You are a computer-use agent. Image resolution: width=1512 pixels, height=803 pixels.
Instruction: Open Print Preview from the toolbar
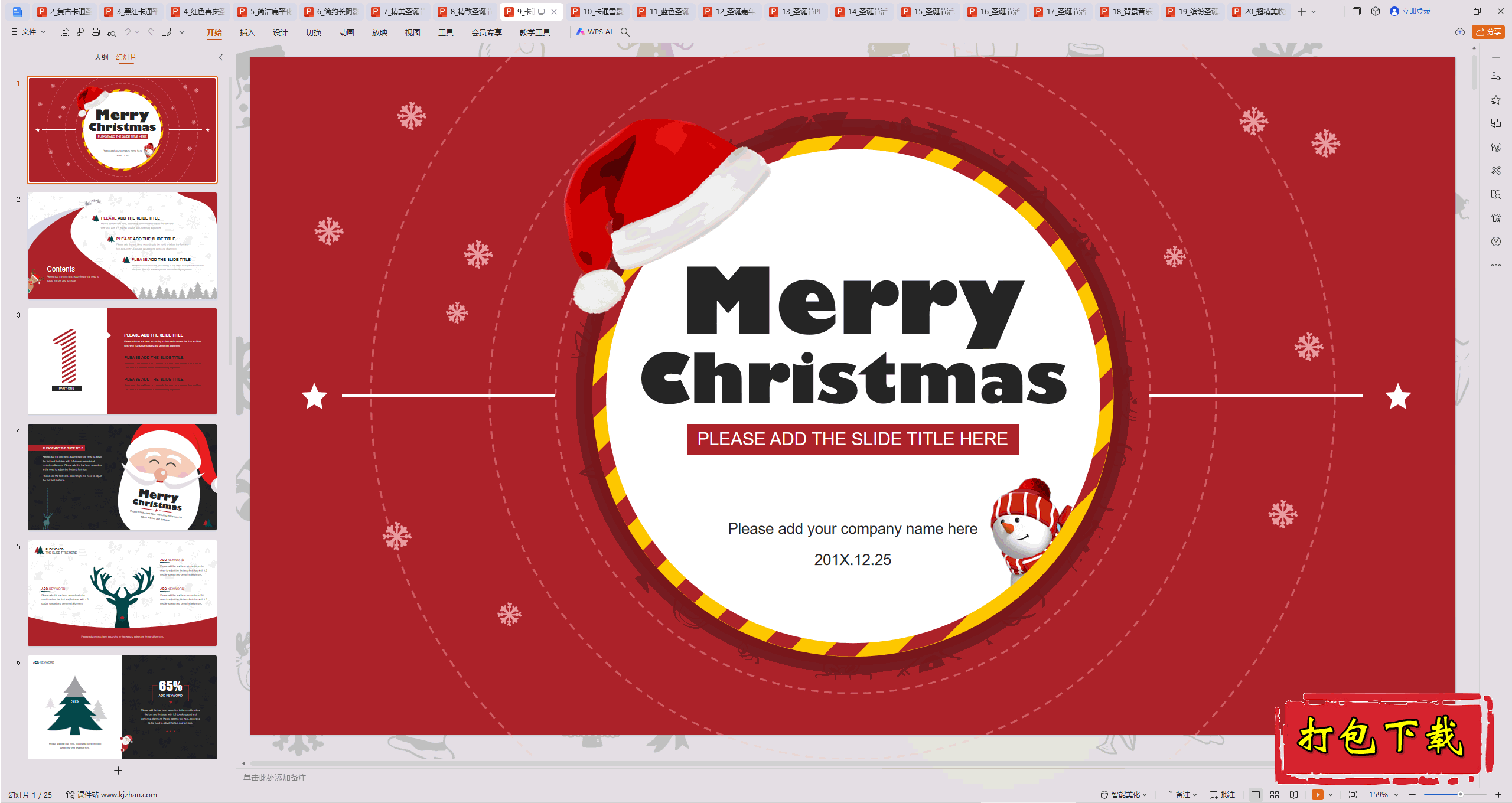[x=111, y=32]
